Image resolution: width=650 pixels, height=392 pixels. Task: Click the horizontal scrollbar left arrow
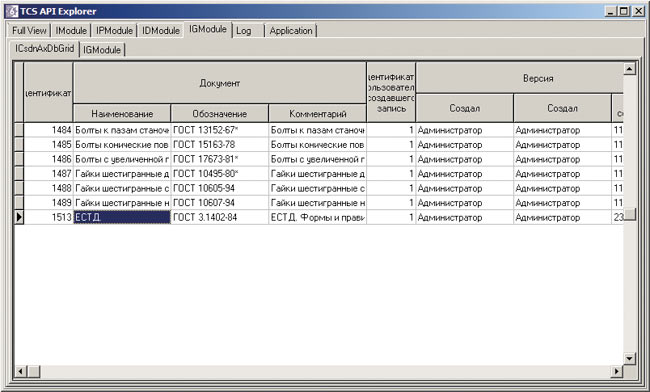click(x=20, y=372)
